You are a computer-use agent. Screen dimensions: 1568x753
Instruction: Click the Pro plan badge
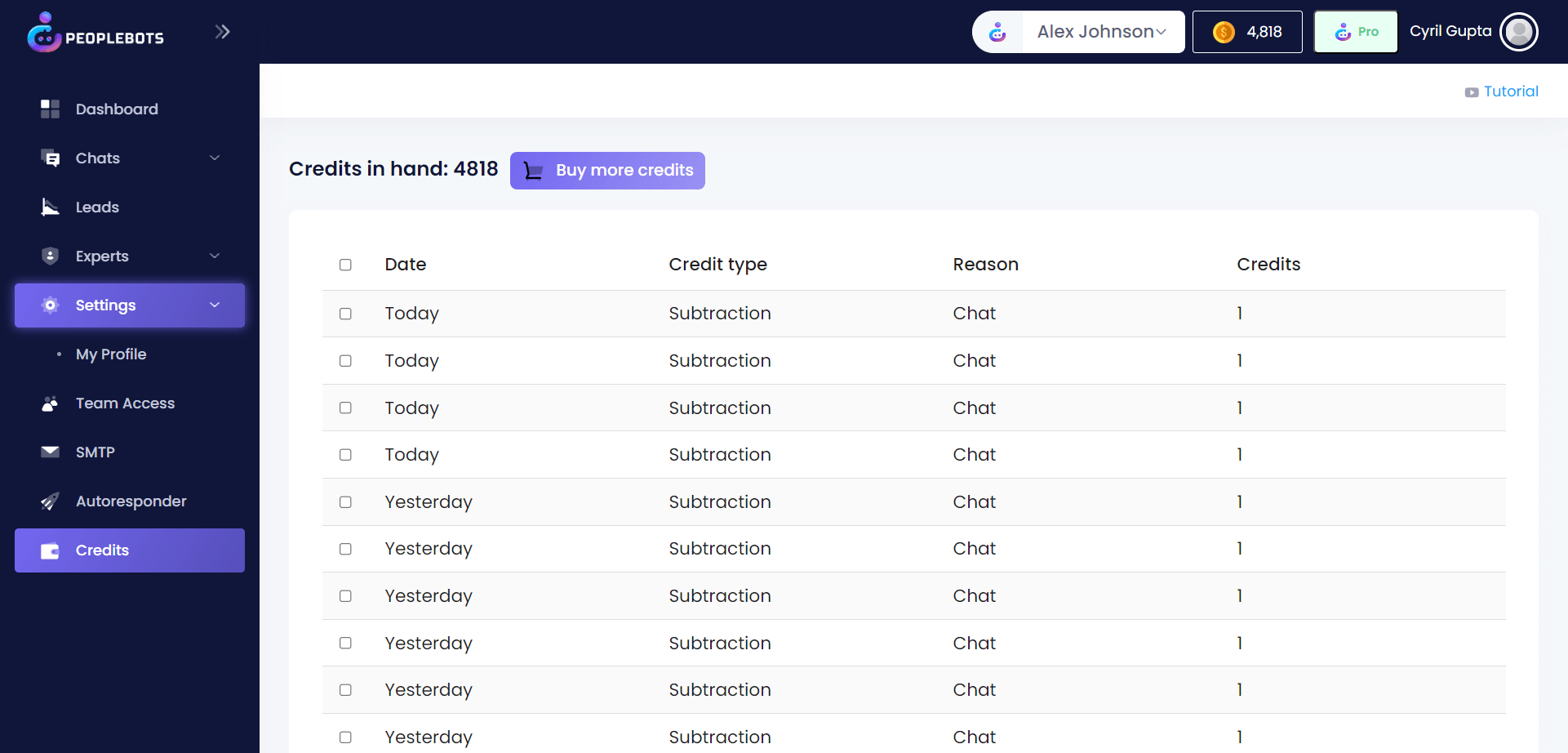[1356, 32]
